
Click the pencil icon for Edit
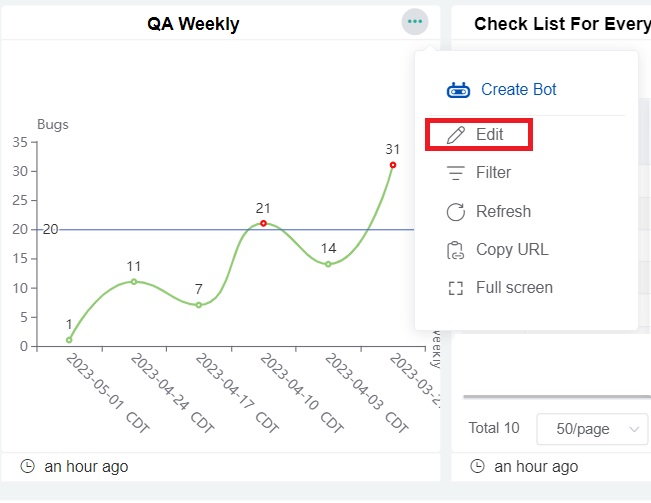click(x=456, y=134)
